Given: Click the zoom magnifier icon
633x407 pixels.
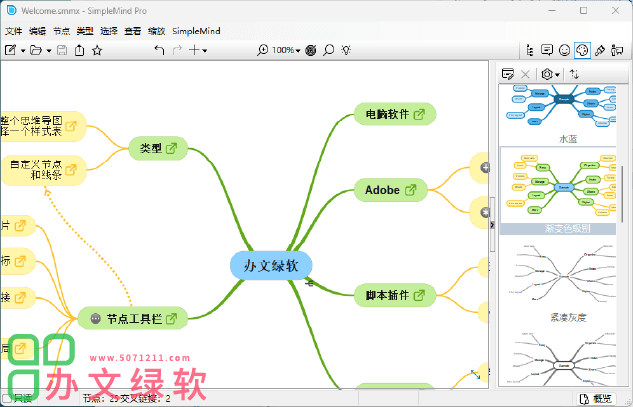Looking at the screenshot, I should tap(262, 50).
